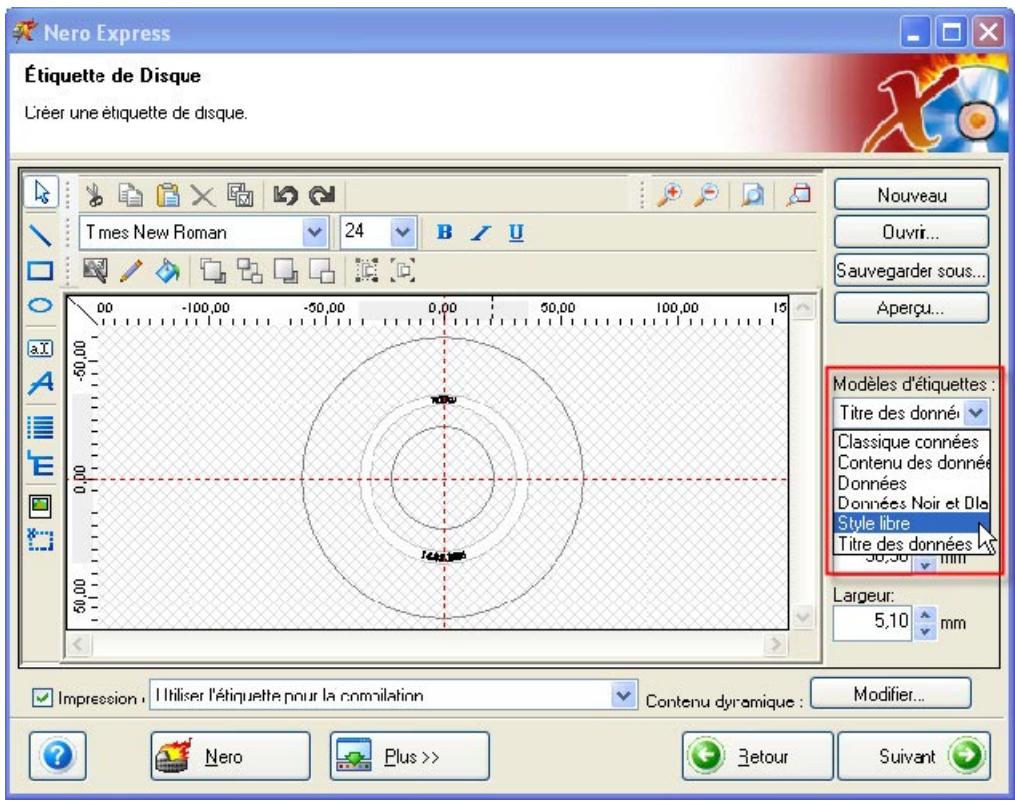The width and height of the screenshot is (1015, 801).
Task: Click the Bring to Front icon
Action: tap(212, 270)
